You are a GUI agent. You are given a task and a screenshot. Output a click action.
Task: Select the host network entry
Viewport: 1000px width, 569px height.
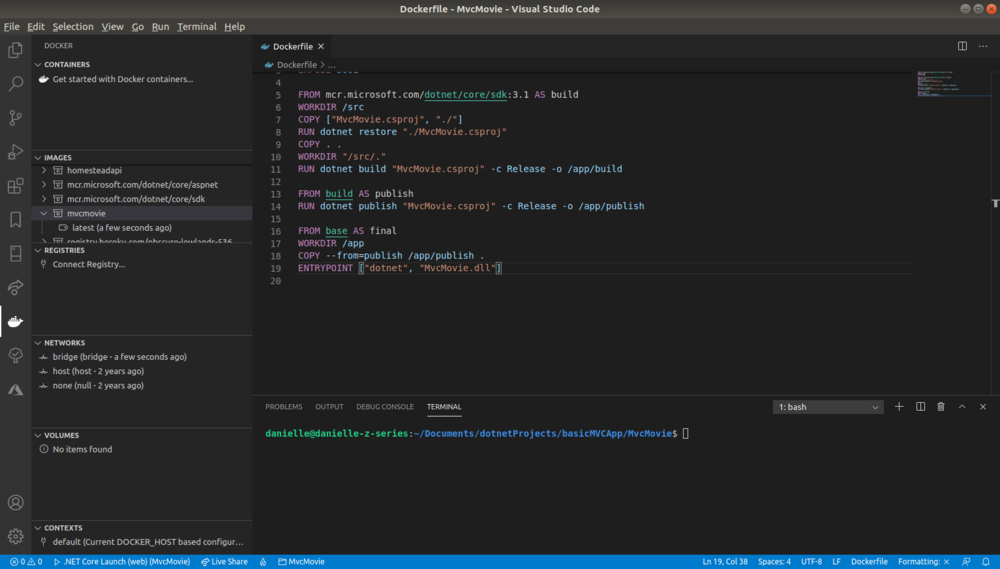[98, 371]
